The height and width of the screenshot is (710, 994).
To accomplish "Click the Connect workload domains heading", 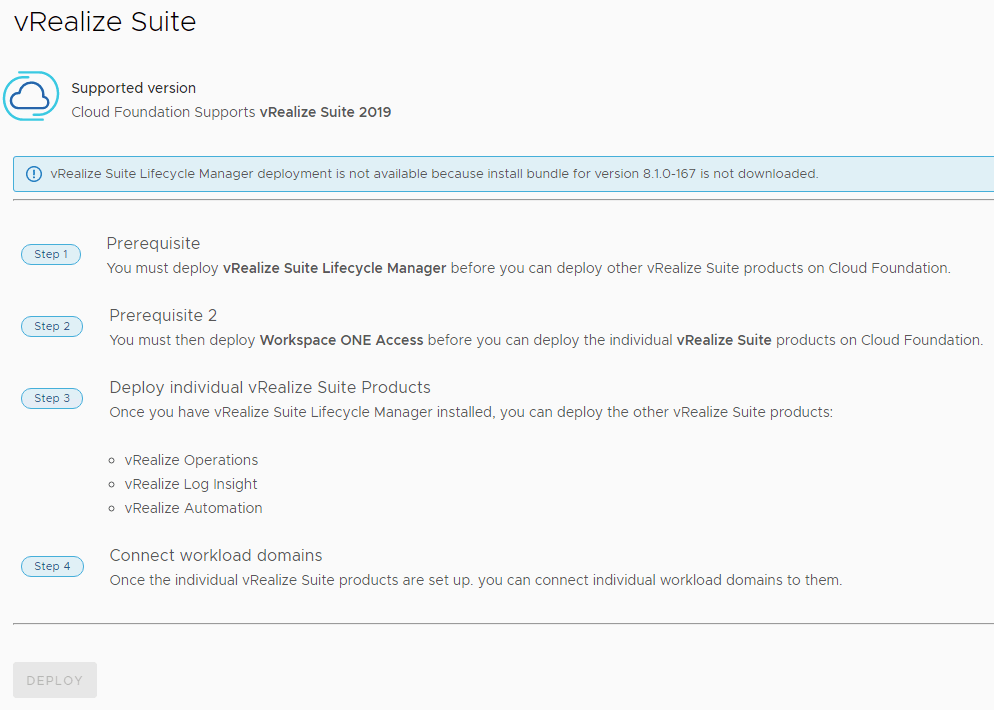I will click(216, 556).
